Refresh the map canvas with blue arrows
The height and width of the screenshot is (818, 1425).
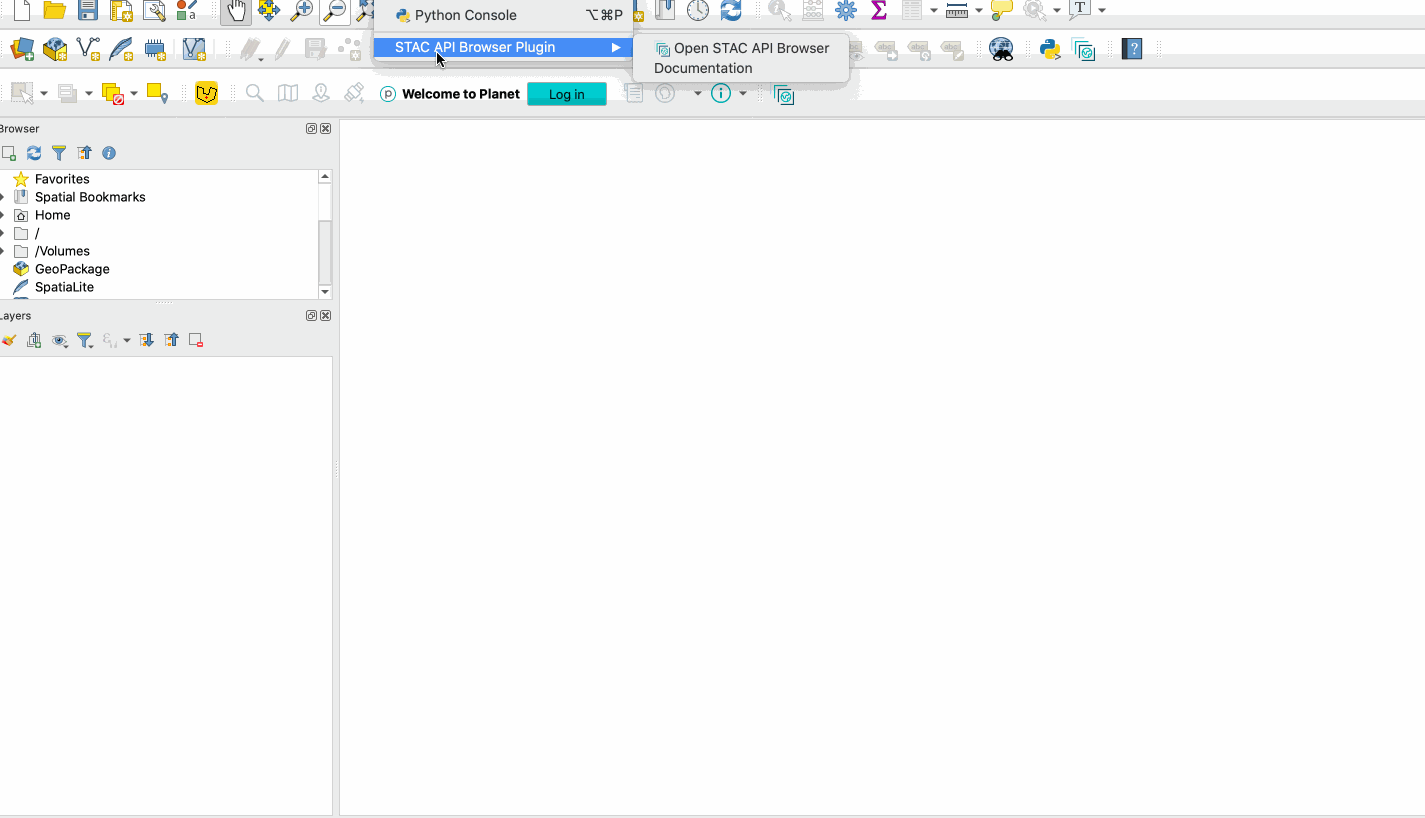(x=731, y=11)
